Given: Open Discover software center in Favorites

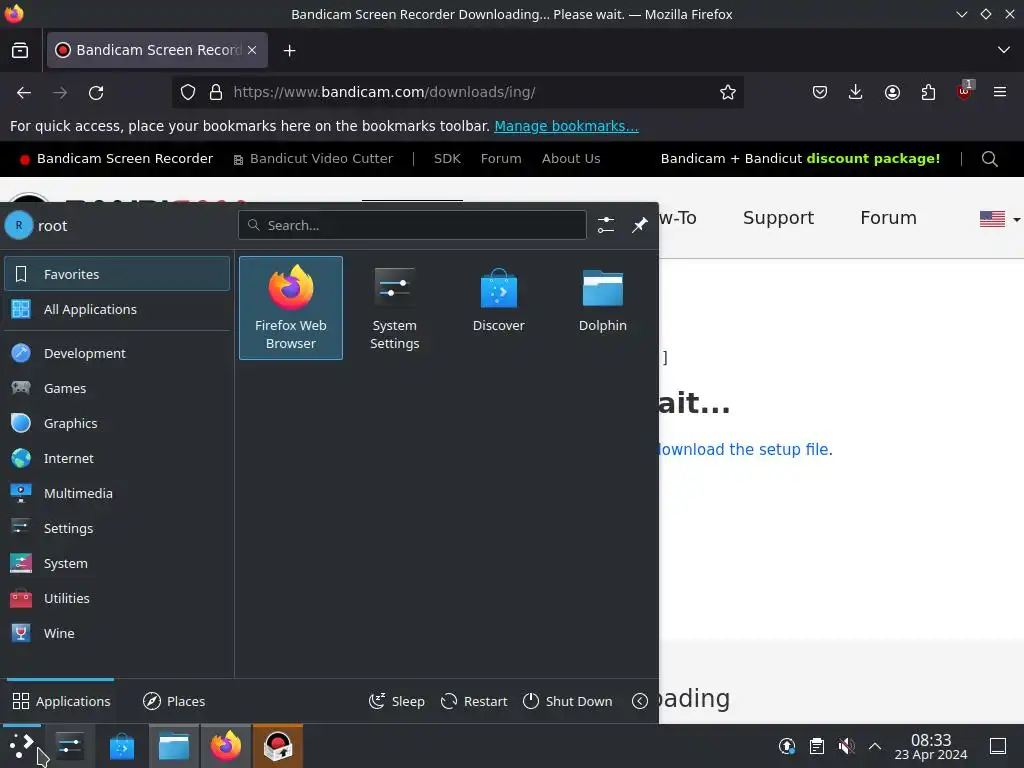Looking at the screenshot, I should click(498, 308).
